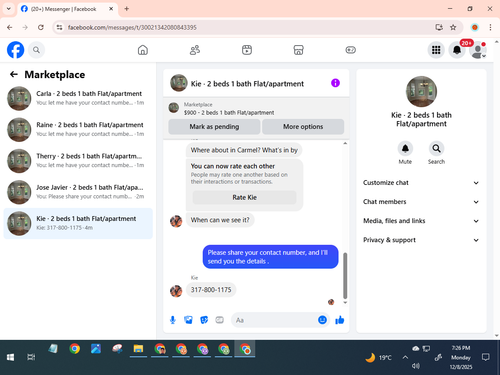Record a voice clip microphone icon
Screen dimensions: 500x375
[x=173, y=320]
